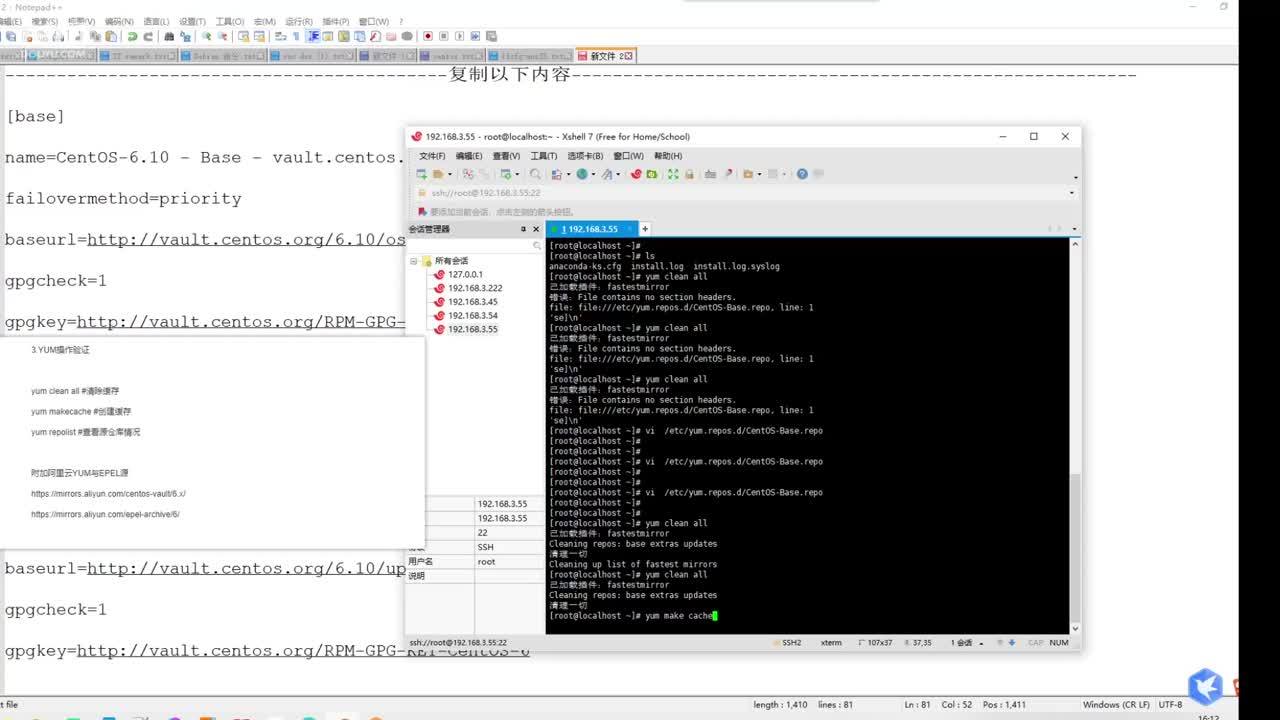Collapse the 所有会话 tree node
The height and width of the screenshot is (720, 1280).
coord(414,261)
